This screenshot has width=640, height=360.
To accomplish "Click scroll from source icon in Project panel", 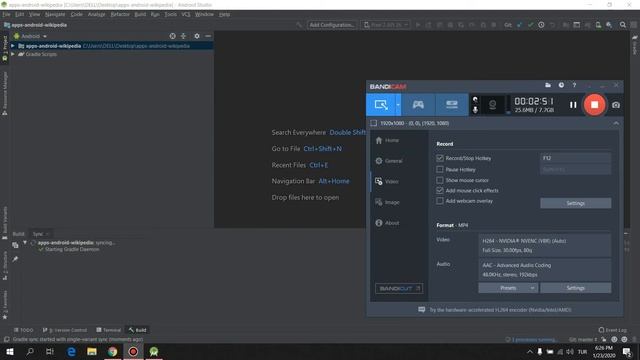I will (x=173, y=36).
